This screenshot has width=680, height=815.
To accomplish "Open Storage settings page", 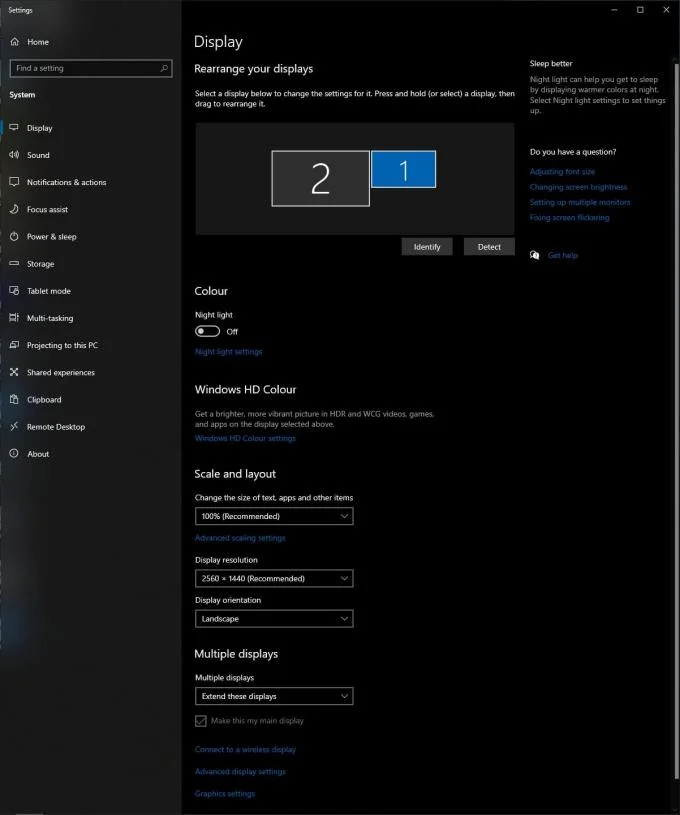I will pos(41,264).
